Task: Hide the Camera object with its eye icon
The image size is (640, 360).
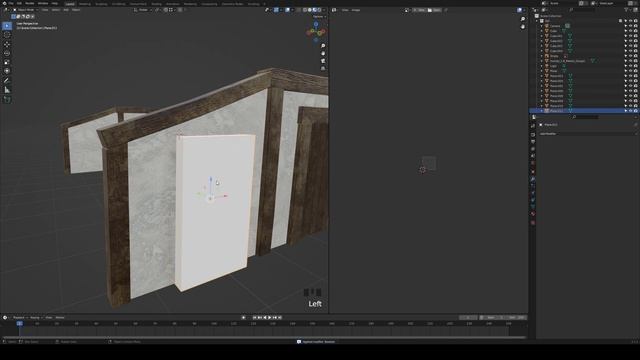Action: 631,26
